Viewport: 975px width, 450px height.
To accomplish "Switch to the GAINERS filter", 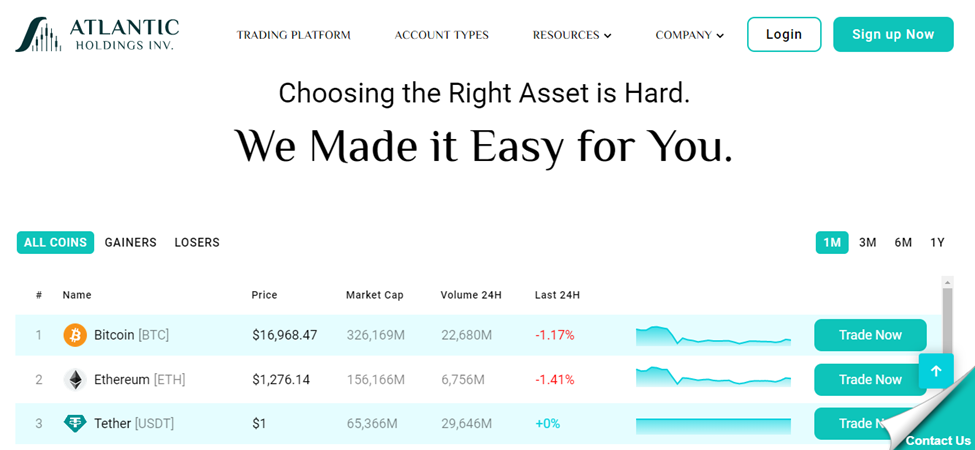I will pos(131,242).
